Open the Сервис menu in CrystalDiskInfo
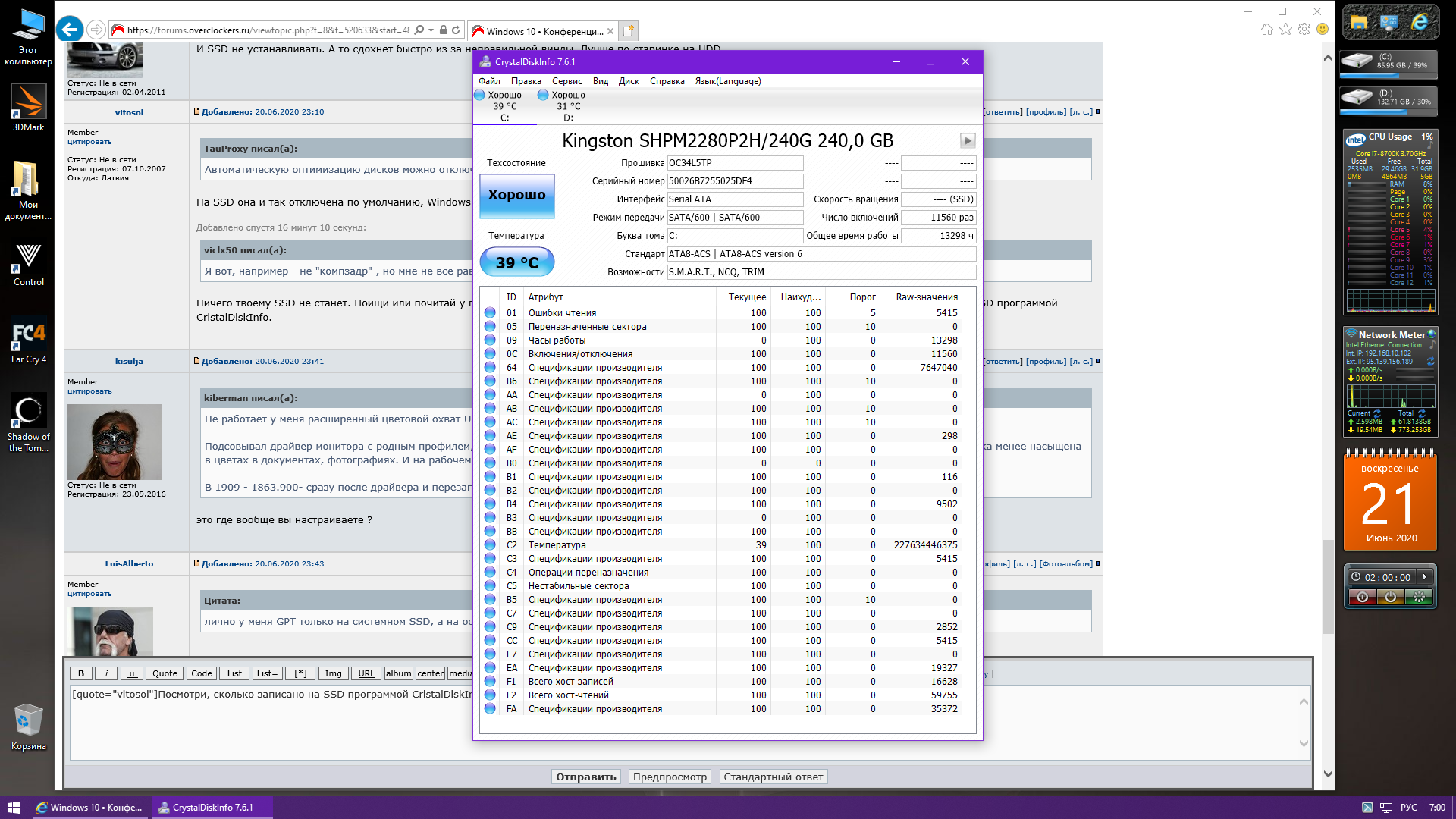This screenshot has width=1456, height=819. pos(566,81)
